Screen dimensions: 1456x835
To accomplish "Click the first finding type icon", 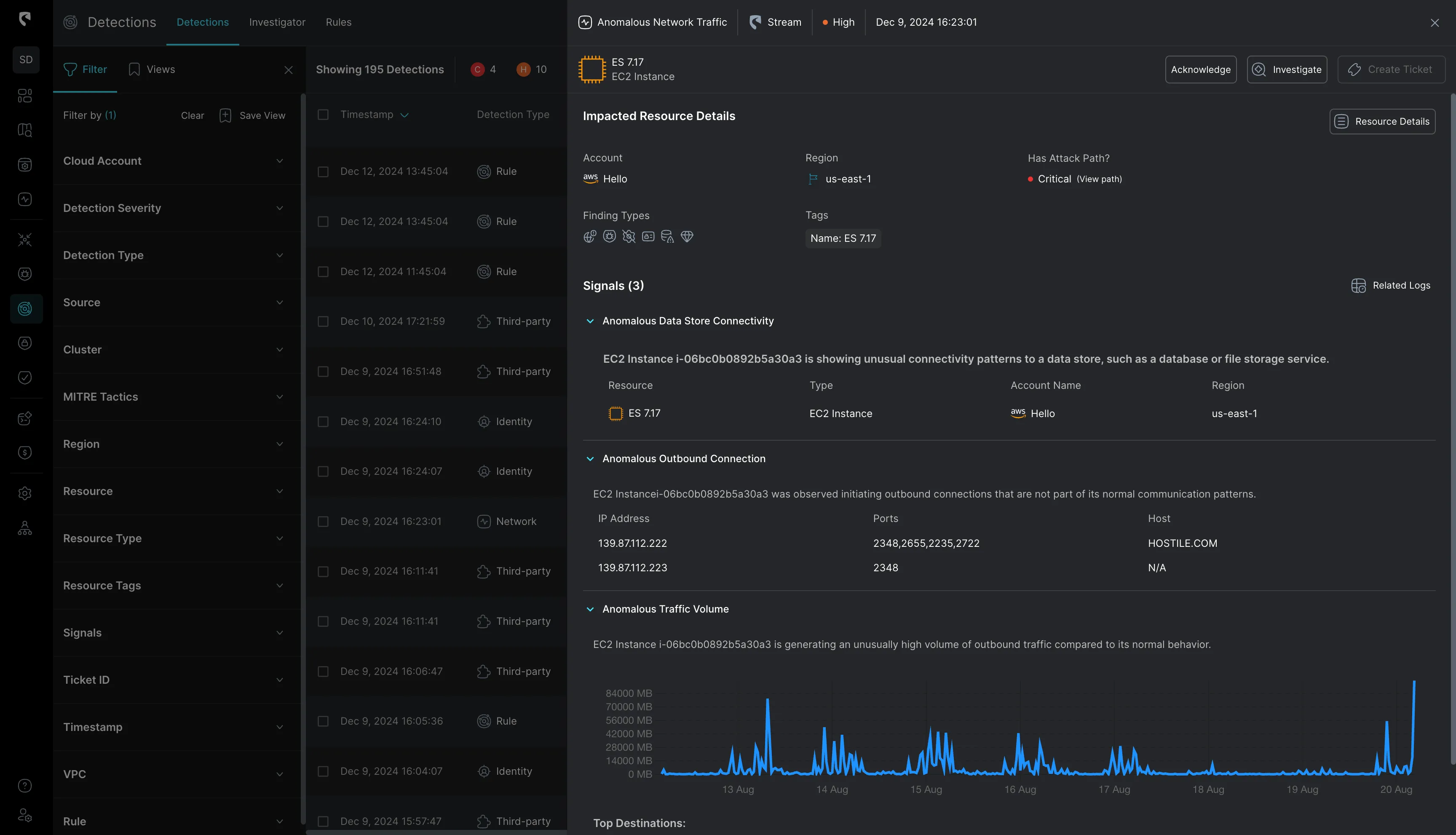I will pos(589,236).
